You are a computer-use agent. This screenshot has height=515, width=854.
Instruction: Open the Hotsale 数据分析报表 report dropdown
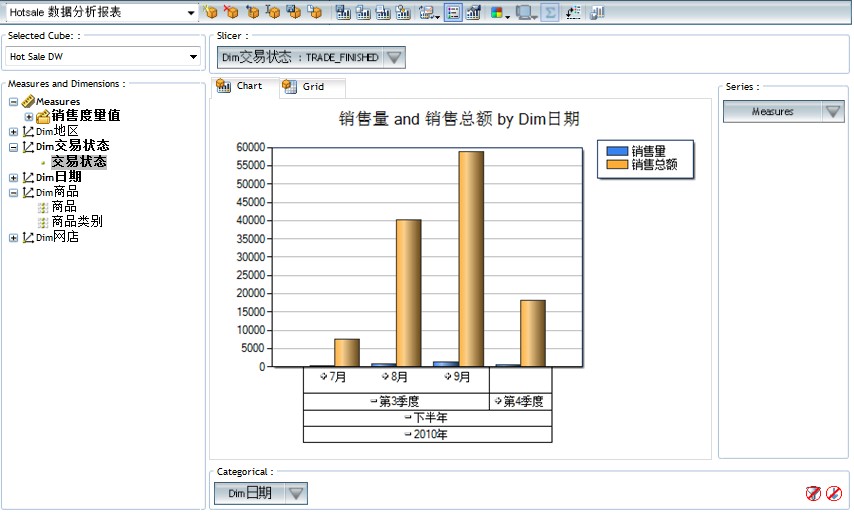[x=191, y=13]
